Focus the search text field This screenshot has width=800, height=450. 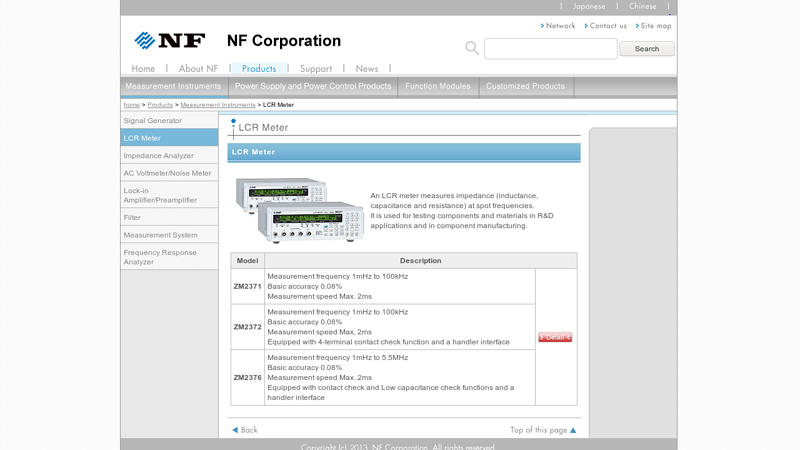[x=551, y=48]
